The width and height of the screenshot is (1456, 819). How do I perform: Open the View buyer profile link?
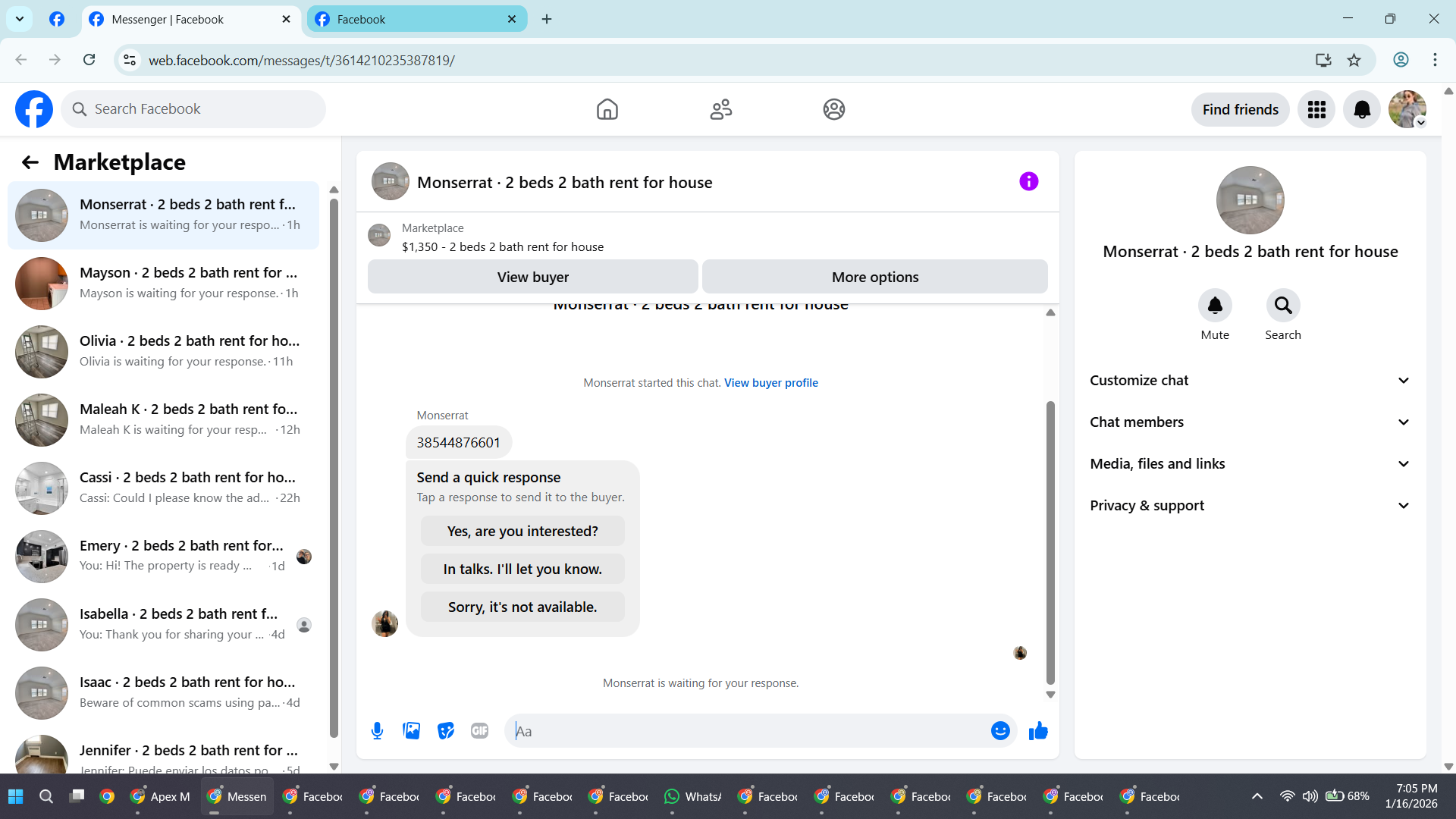click(770, 383)
